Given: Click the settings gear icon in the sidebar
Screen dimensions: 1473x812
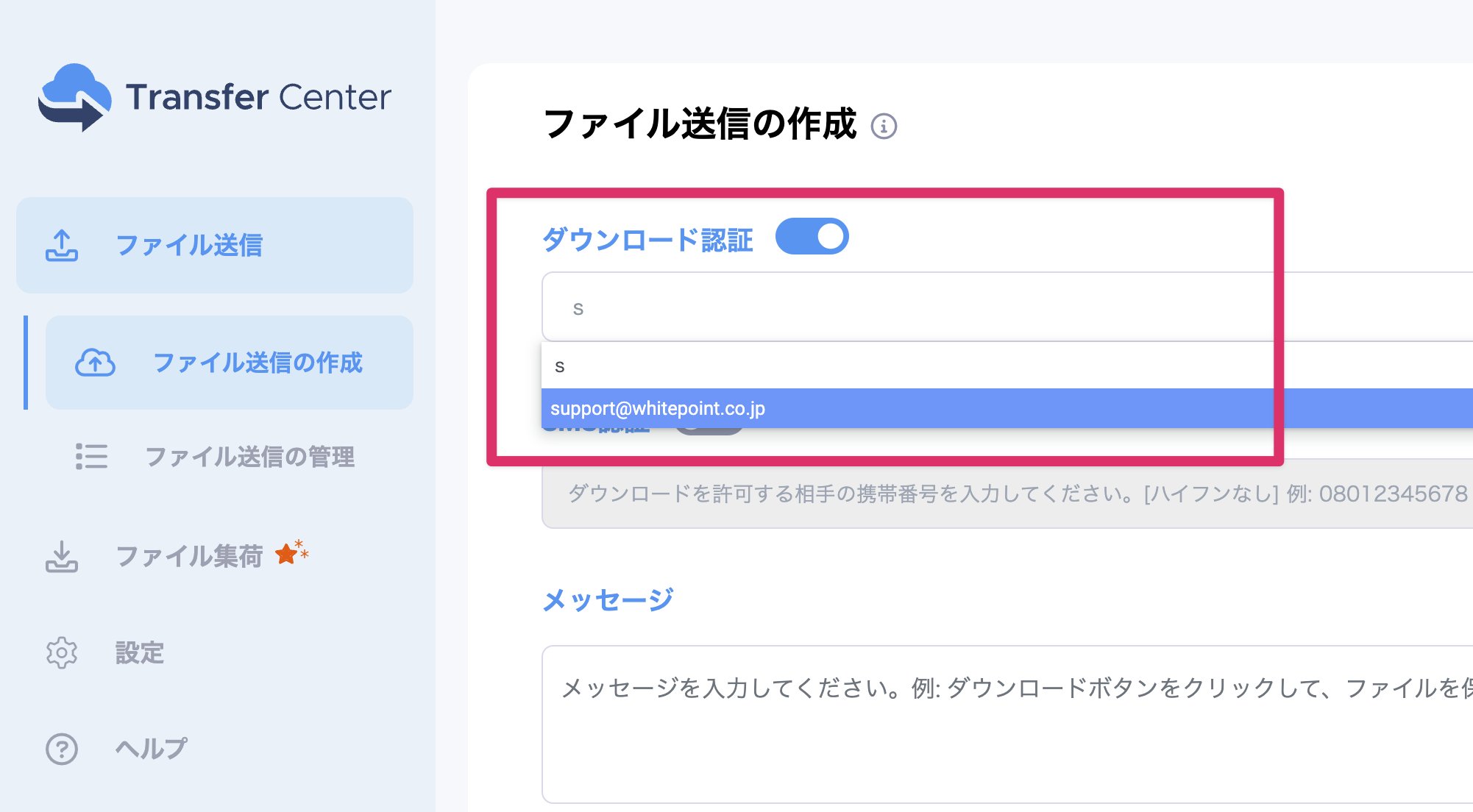Looking at the screenshot, I should click(63, 653).
